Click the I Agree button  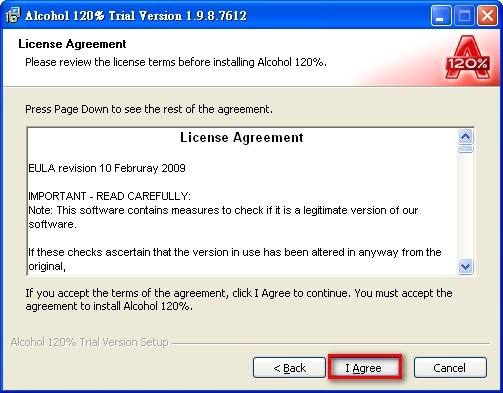[365, 368]
